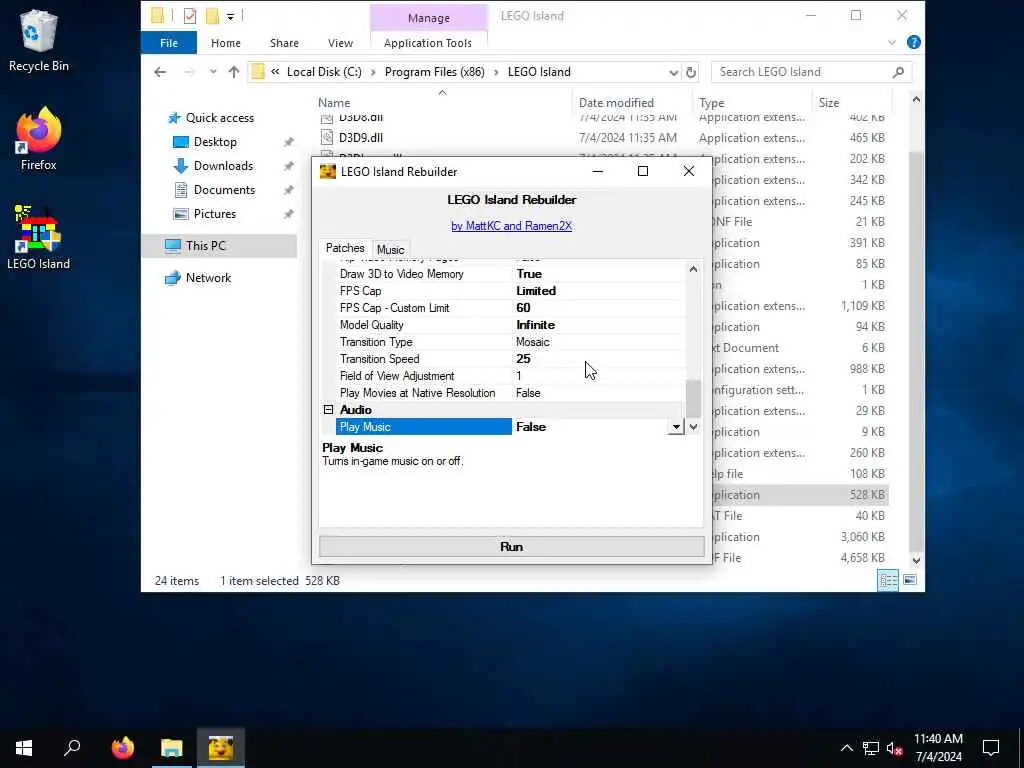The width and height of the screenshot is (1024, 768).
Task: Open the customize quick access toolbar dropdown
Action: pyautogui.click(x=231, y=16)
